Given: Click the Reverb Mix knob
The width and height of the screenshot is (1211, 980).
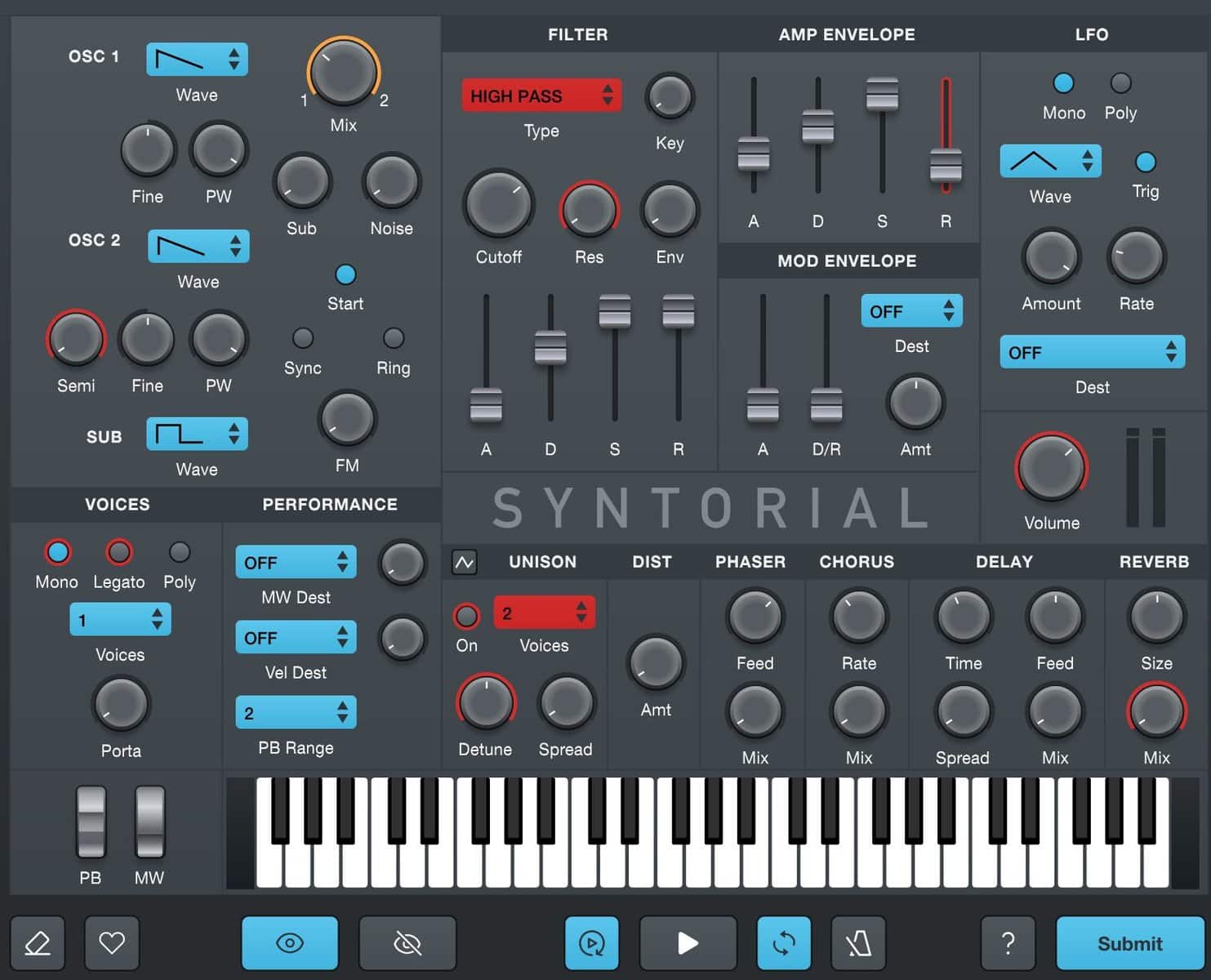Looking at the screenshot, I should 1156,710.
